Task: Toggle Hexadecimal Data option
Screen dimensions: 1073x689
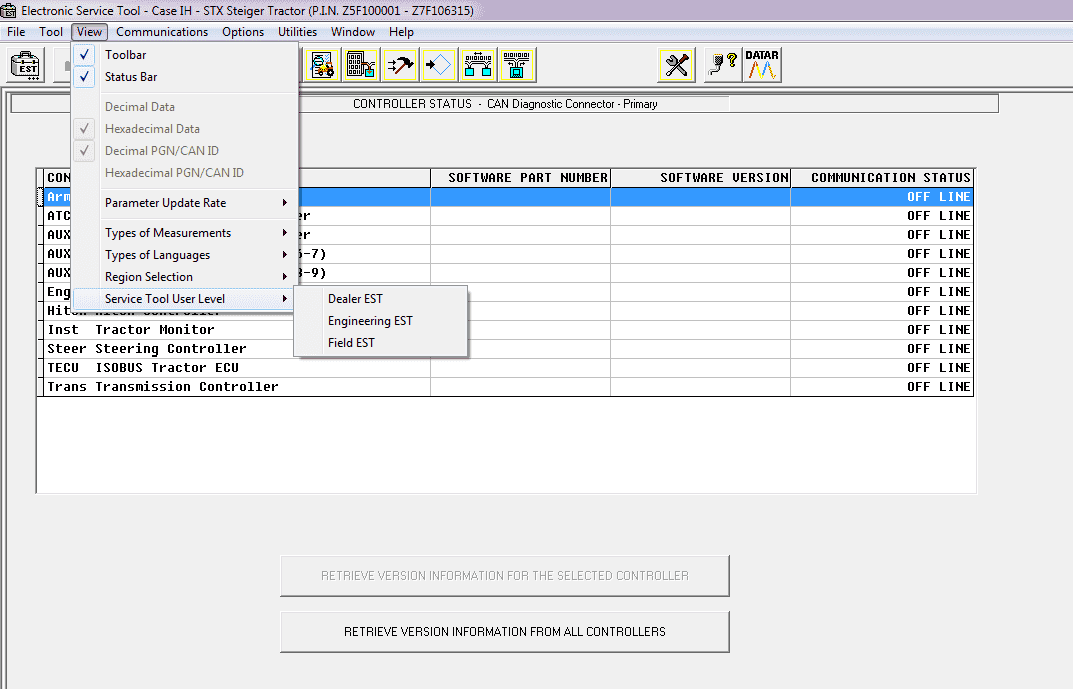Action: 185,129
